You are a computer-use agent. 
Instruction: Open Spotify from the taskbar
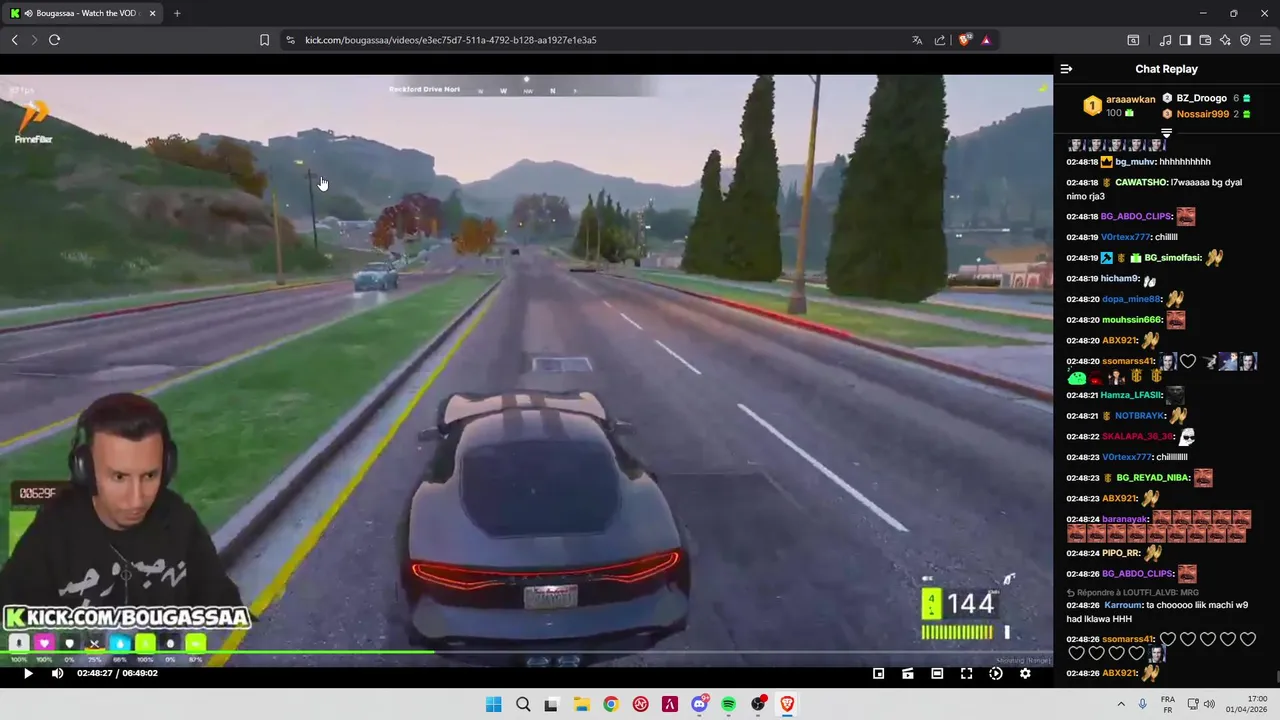(728, 704)
